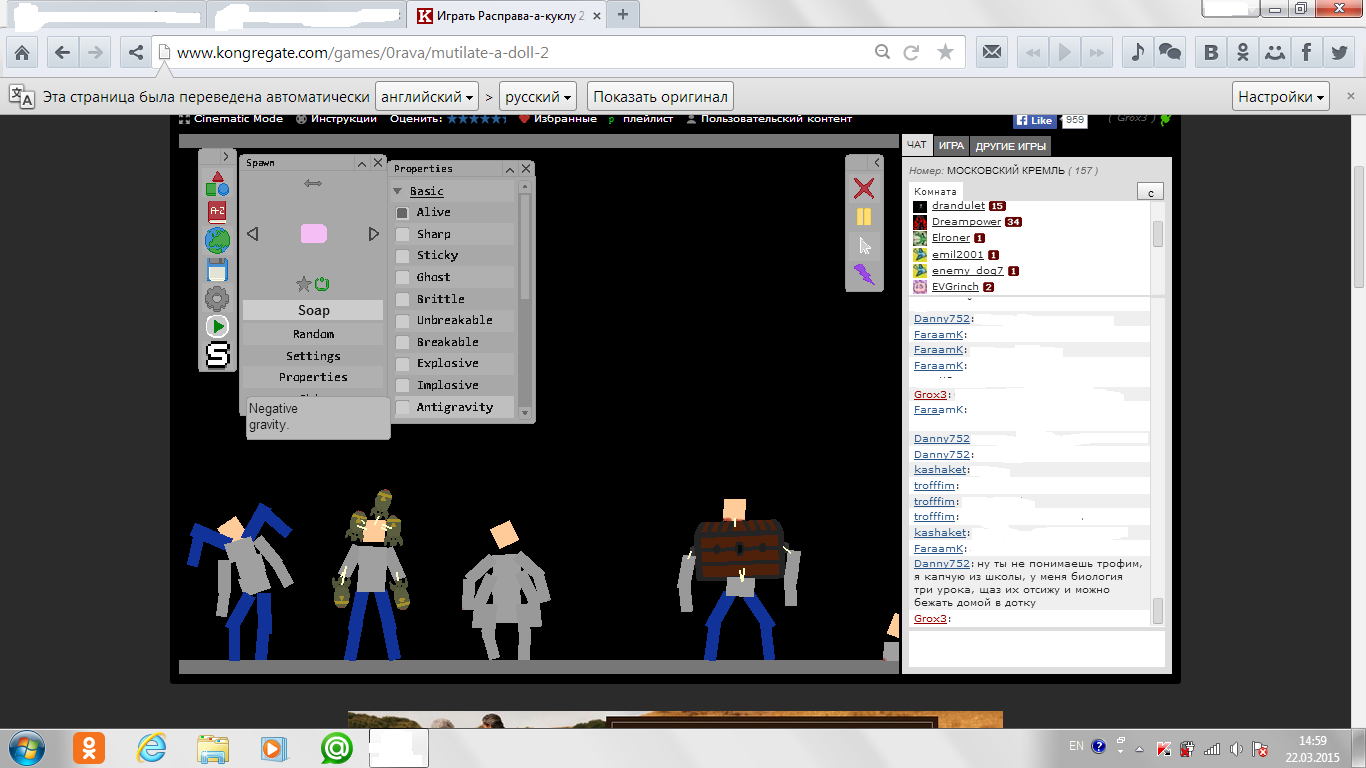The height and width of the screenshot is (768, 1366).
Task: Switch to the ДРУГИЕ ИГРЫ tab
Action: point(1011,146)
